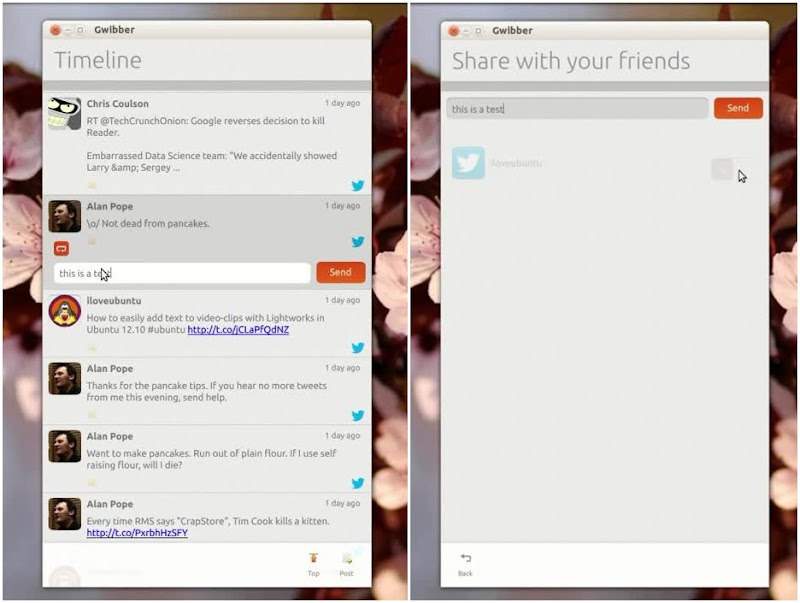Screen dimensions: 800x603
Task: Go Back from Share with your friends
Action: [465, 565]
